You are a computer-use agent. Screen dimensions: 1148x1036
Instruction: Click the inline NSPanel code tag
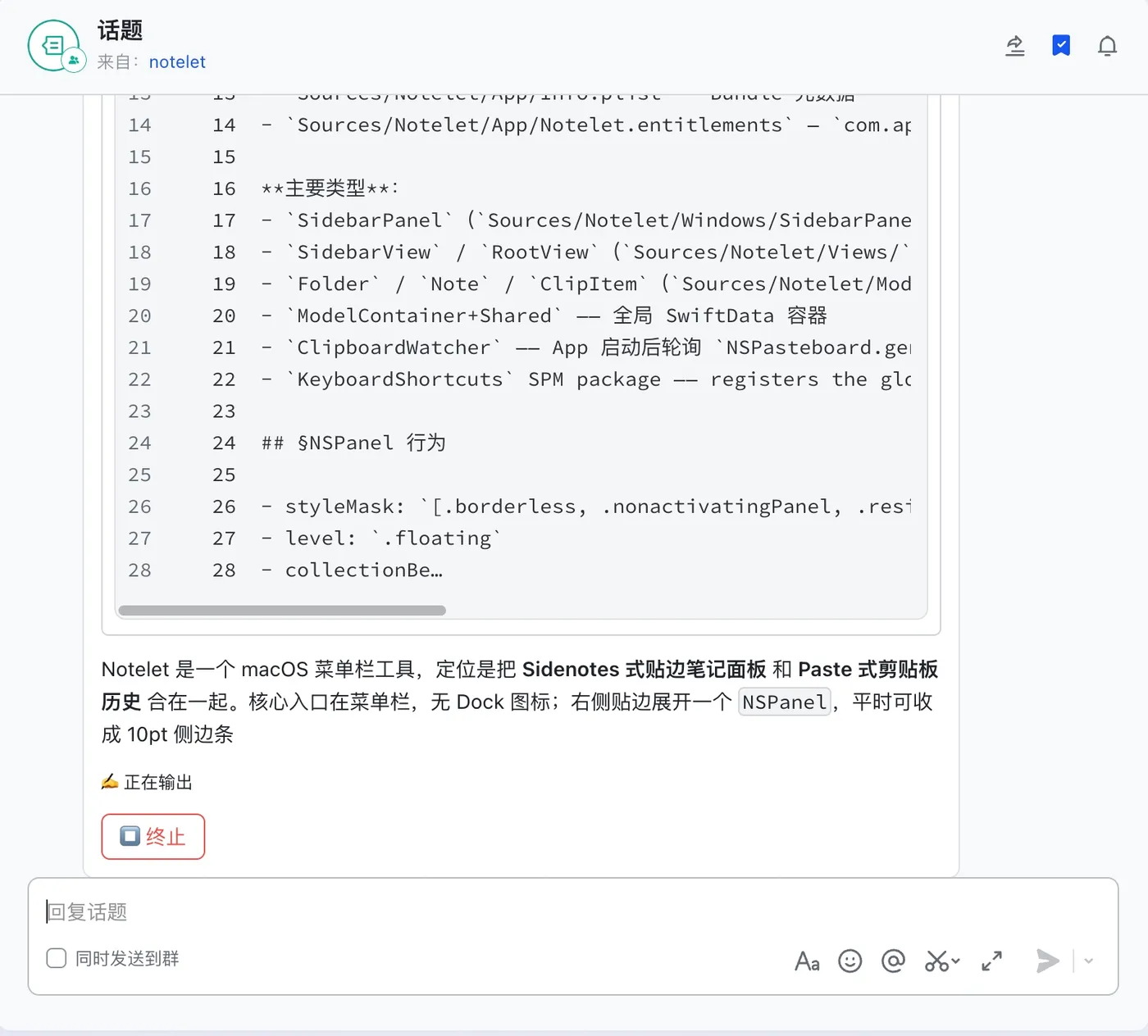coord(785,702)
